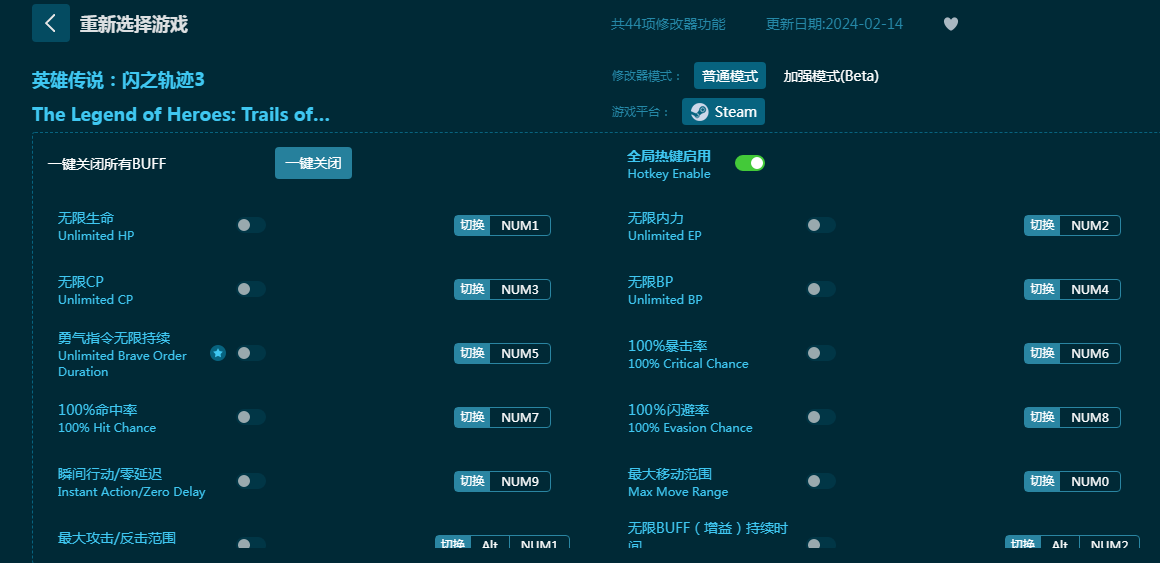This screenshot has height=563, width=1160.
Task: Click the Steam logo icon
Action: pyautogui.click(x=699, y=112)
